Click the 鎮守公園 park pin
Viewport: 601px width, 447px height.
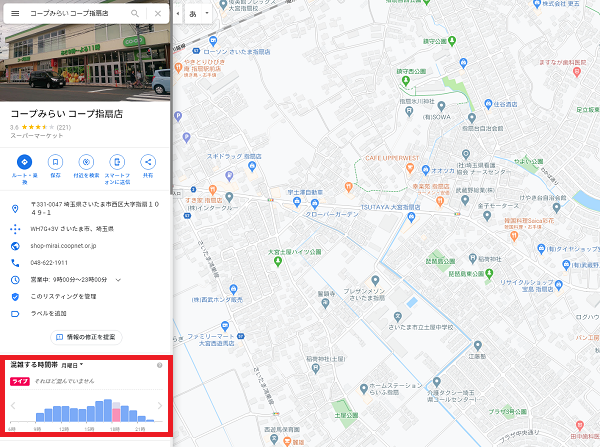point(452,41)
